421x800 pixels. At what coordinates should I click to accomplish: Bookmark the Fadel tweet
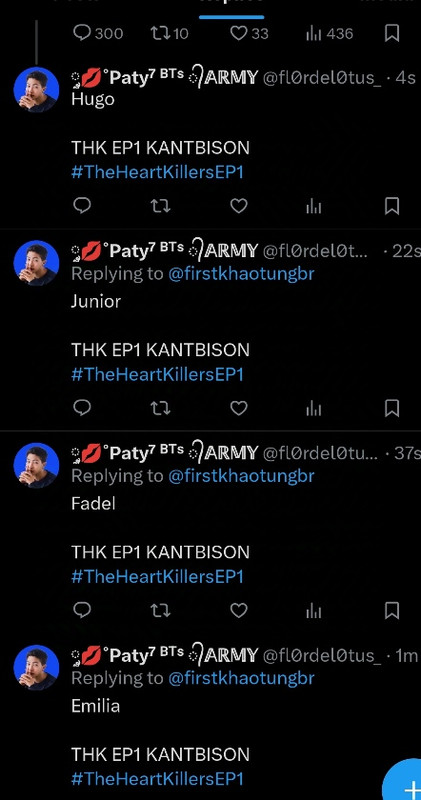click(391, 610)
